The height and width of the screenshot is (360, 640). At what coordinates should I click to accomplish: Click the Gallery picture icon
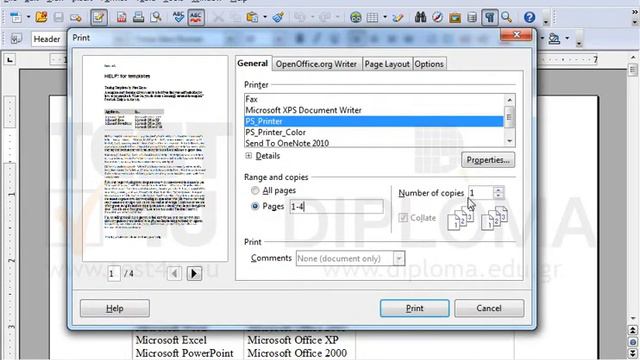click(x=455, y=17)
